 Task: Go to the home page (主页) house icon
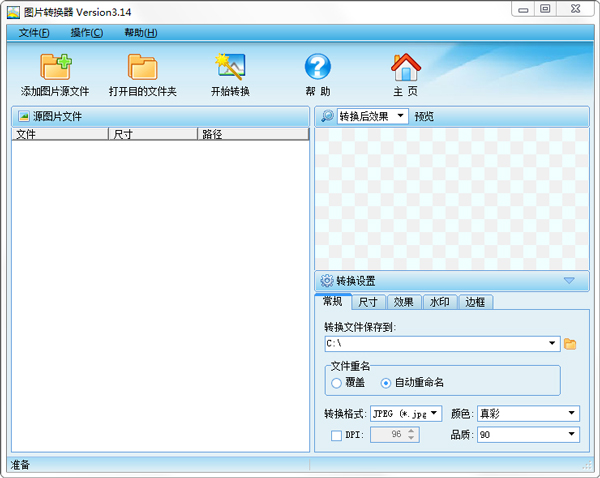(x=405, y=67)
